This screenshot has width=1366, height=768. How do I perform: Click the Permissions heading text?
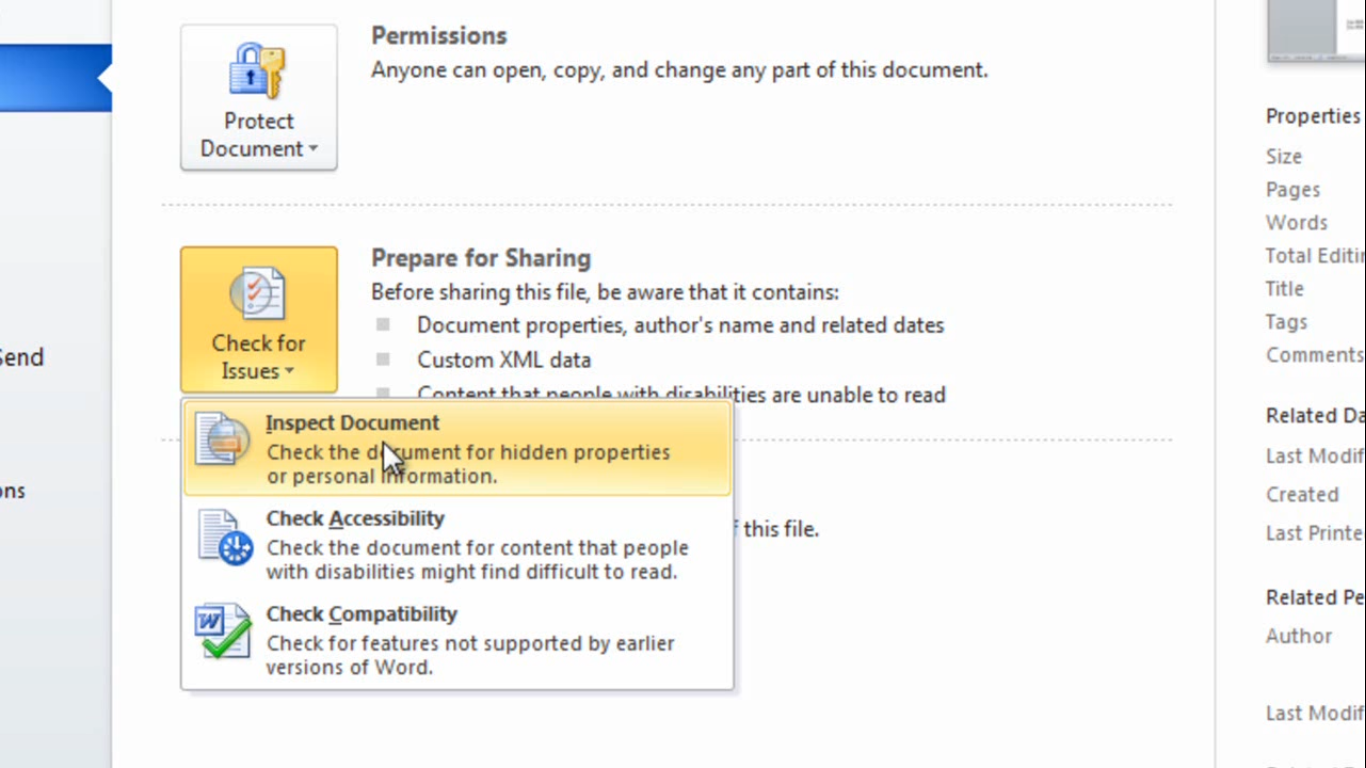pos(439,36)
